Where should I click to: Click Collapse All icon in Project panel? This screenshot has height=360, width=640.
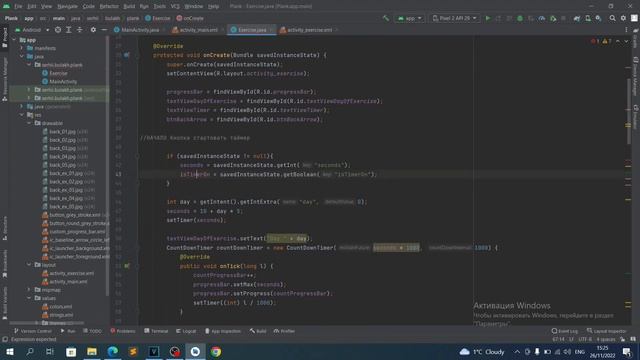80,30
